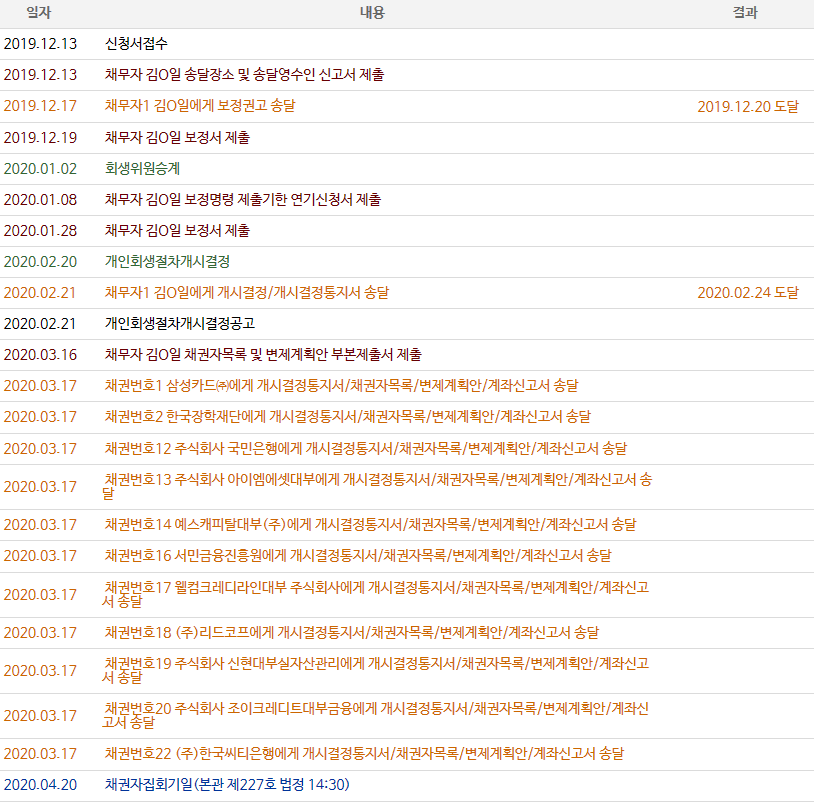This screenshot has height=803, width=814.
Task: Click the 내용 column header
Action: (x=372, y=12)
